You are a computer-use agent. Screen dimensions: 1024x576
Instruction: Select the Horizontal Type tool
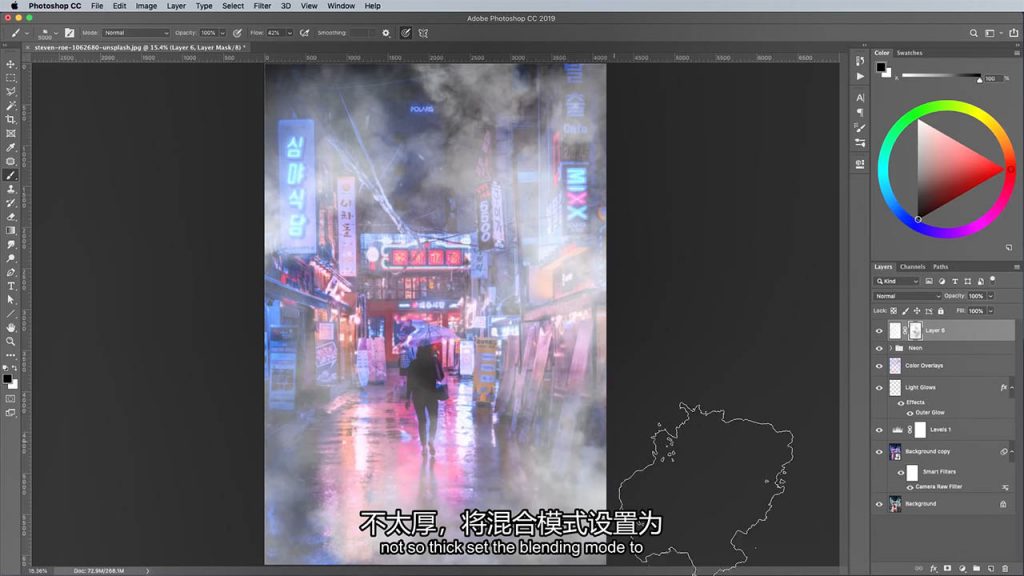pos(10,286)
